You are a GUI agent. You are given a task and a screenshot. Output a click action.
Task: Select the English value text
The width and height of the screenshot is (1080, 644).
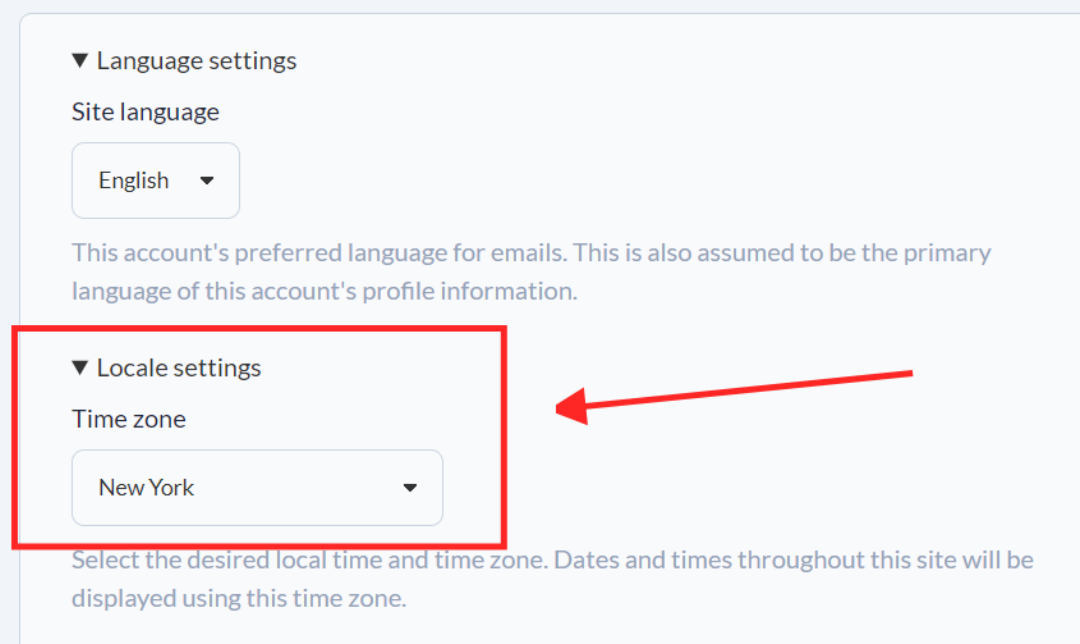[133, 181]
